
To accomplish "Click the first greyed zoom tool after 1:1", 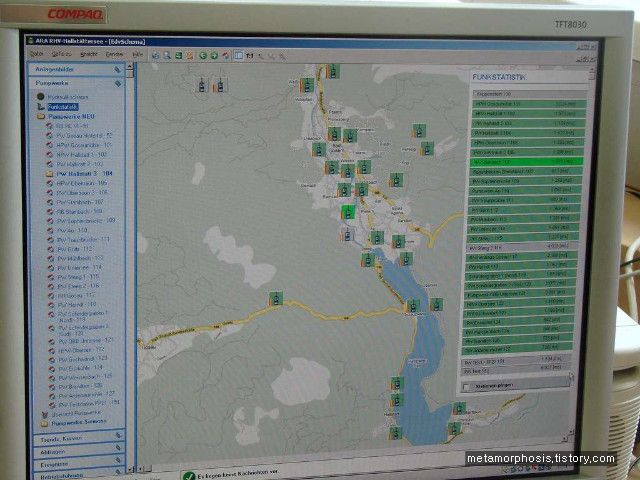I will point(260,56).
